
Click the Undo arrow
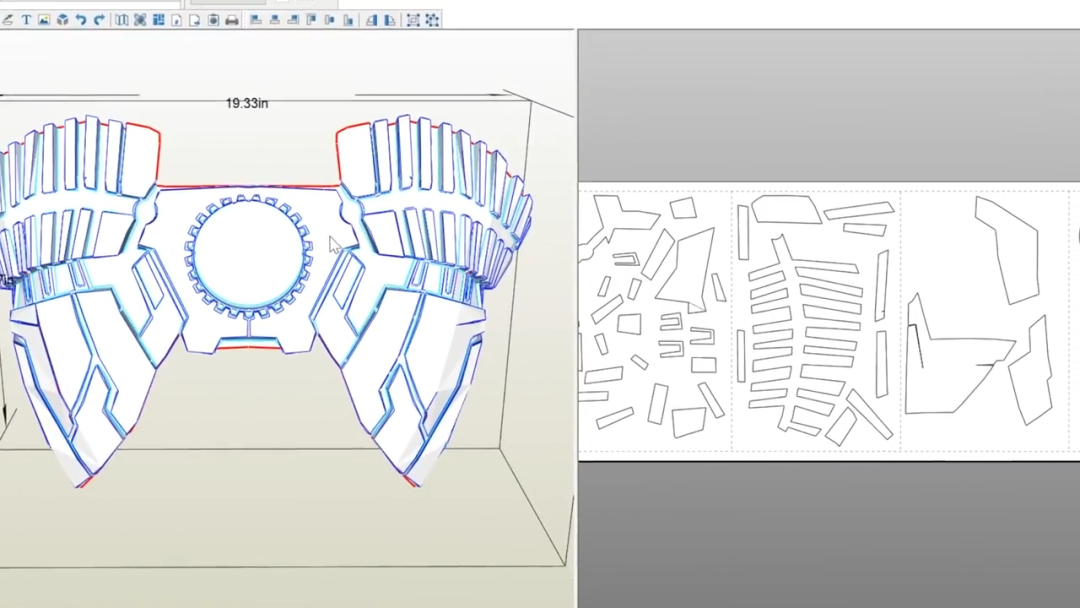click(x=81, y=20)
